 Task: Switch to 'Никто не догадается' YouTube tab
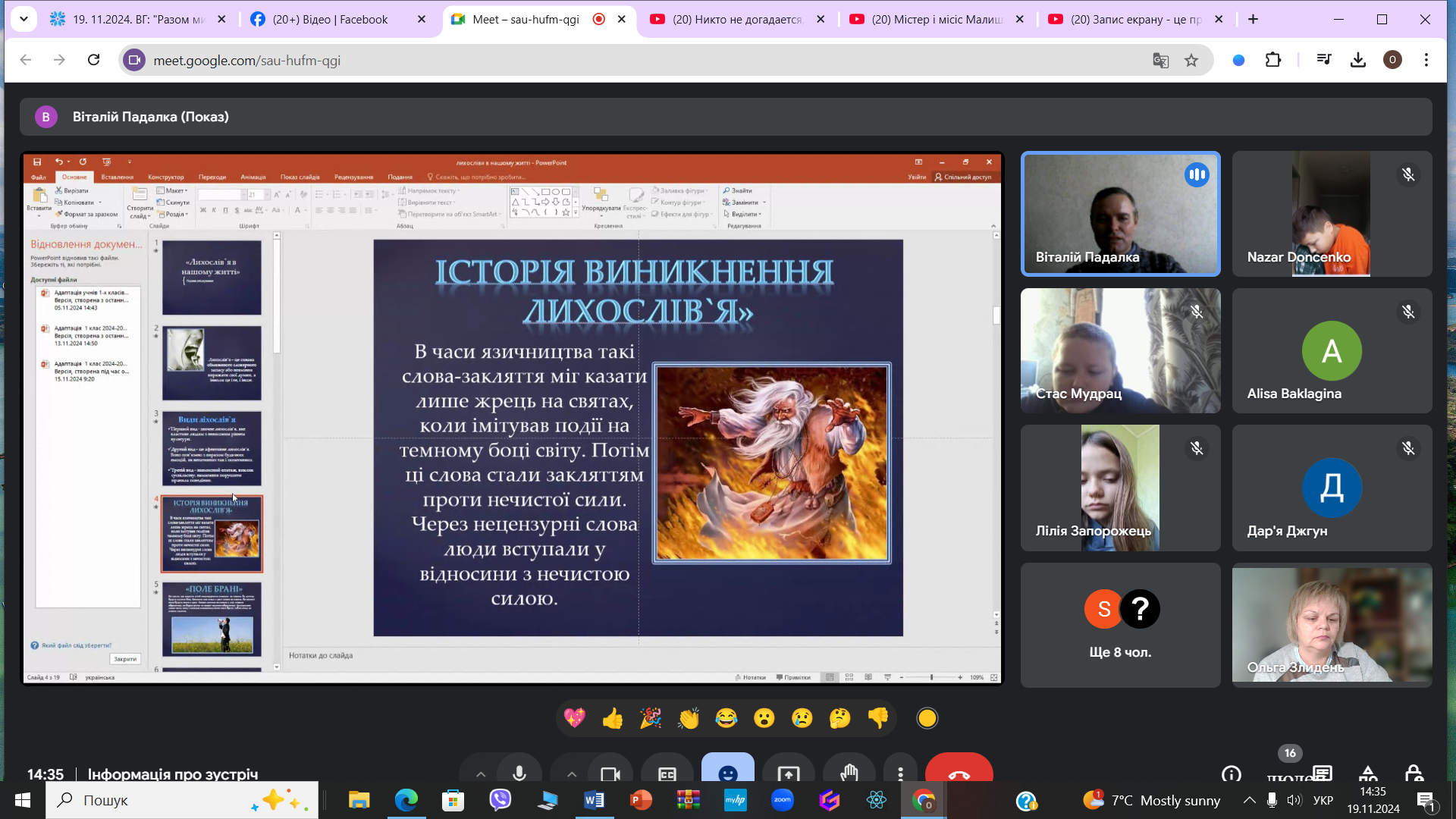[x=737, y=20]
